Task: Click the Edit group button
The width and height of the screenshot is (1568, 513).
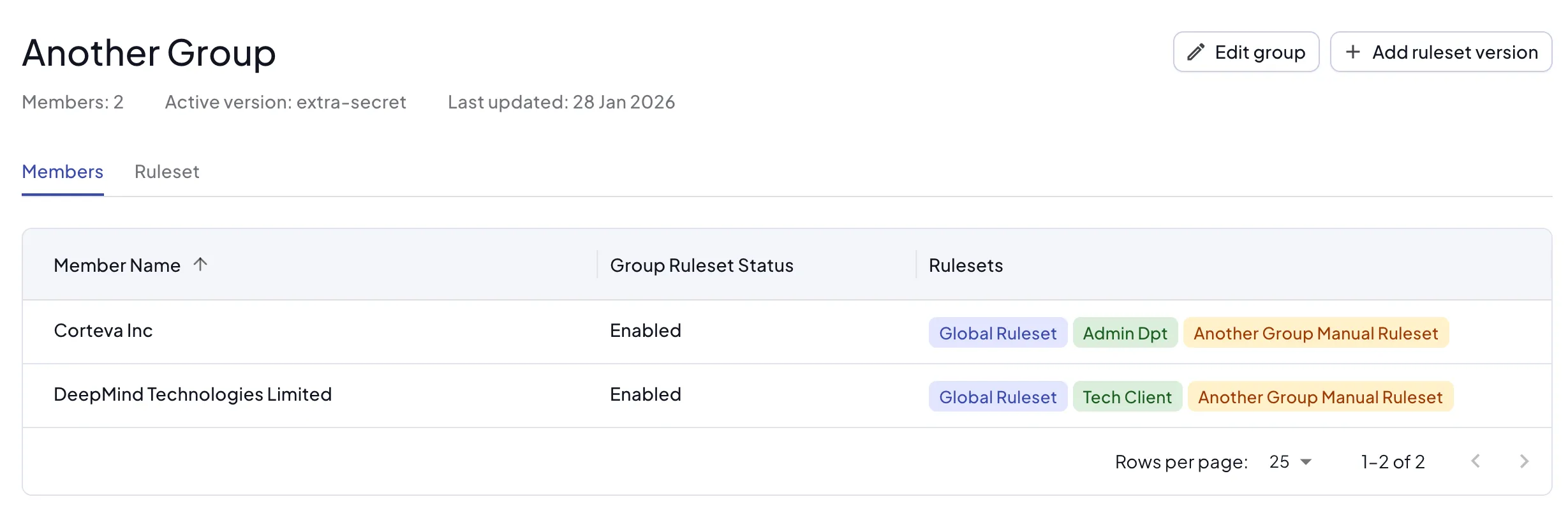Action: pos(1246,52)
